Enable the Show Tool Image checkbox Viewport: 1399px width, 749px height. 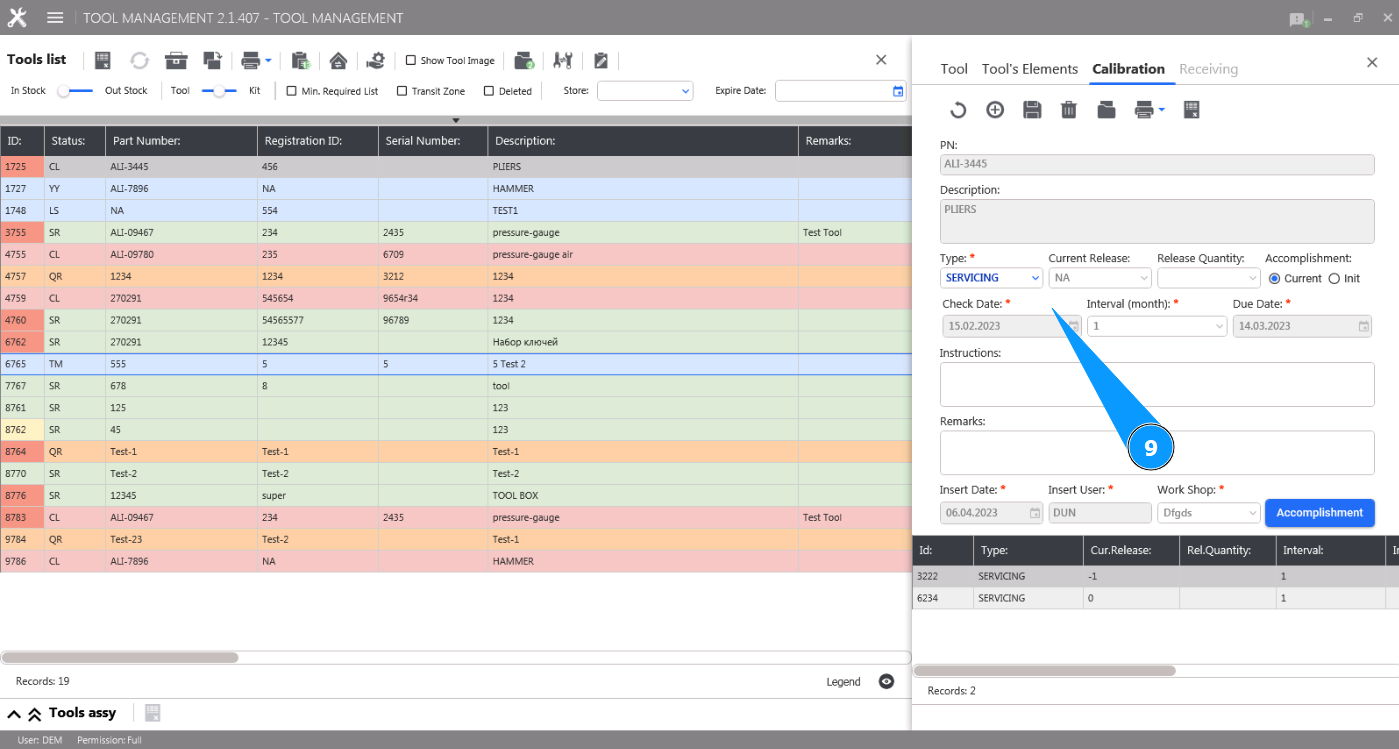(411, 61)
